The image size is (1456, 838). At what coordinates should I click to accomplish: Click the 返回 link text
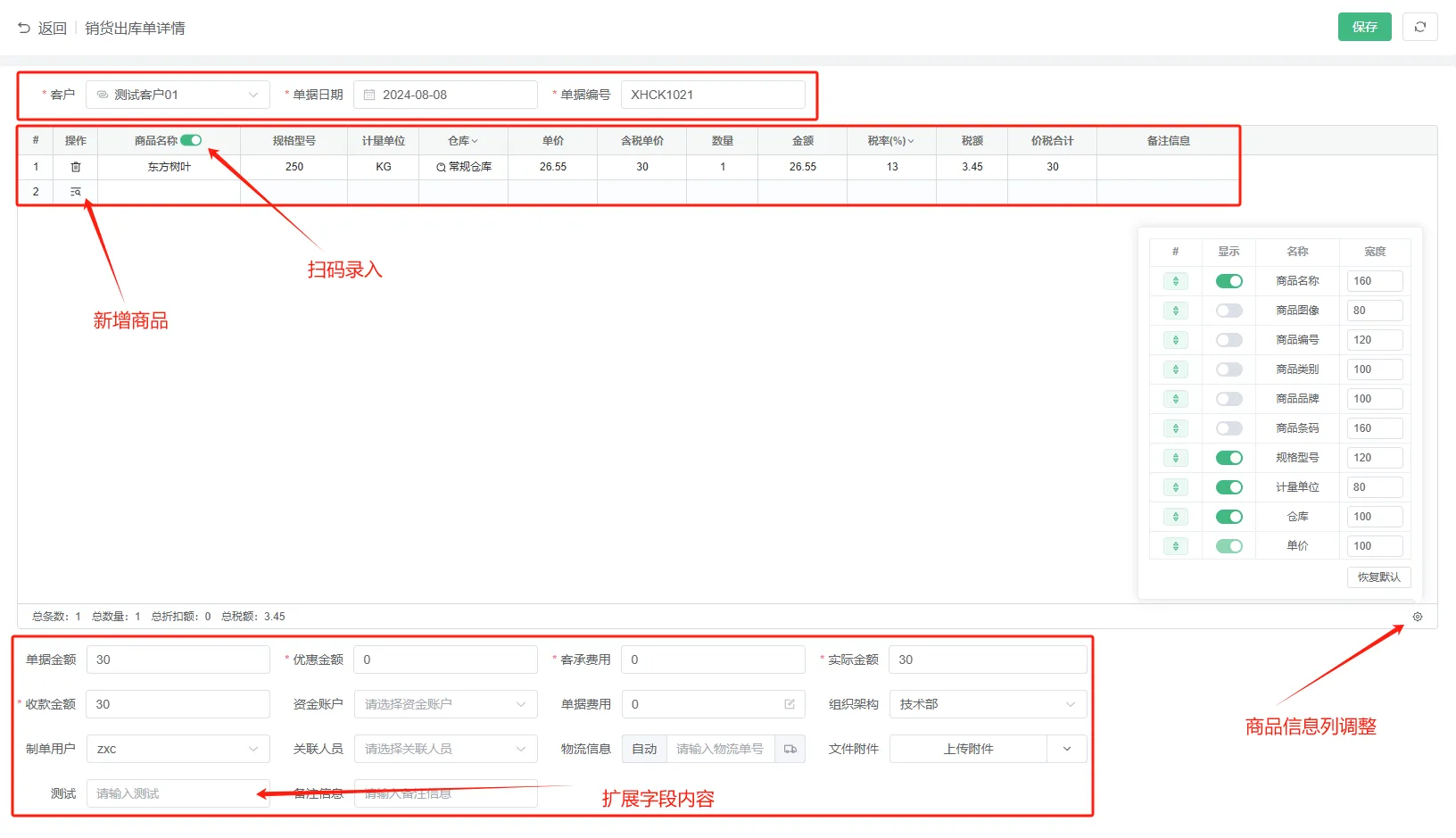(53, 29)
